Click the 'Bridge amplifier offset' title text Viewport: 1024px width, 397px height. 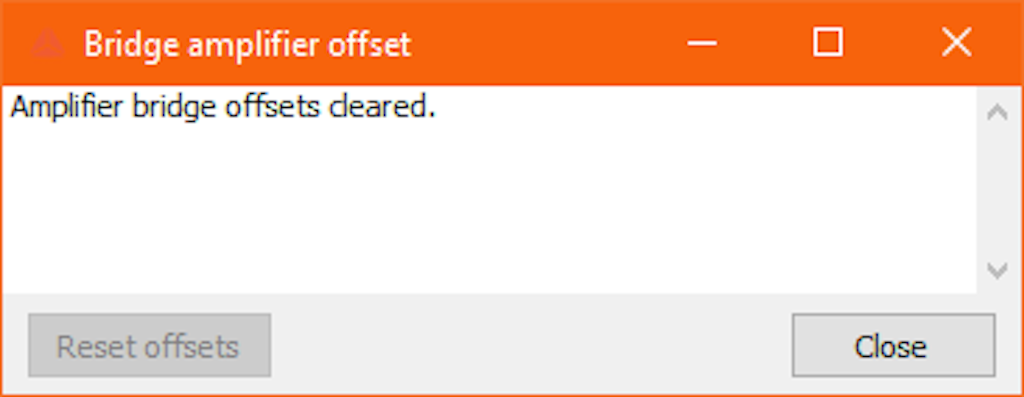coord(248,45)
